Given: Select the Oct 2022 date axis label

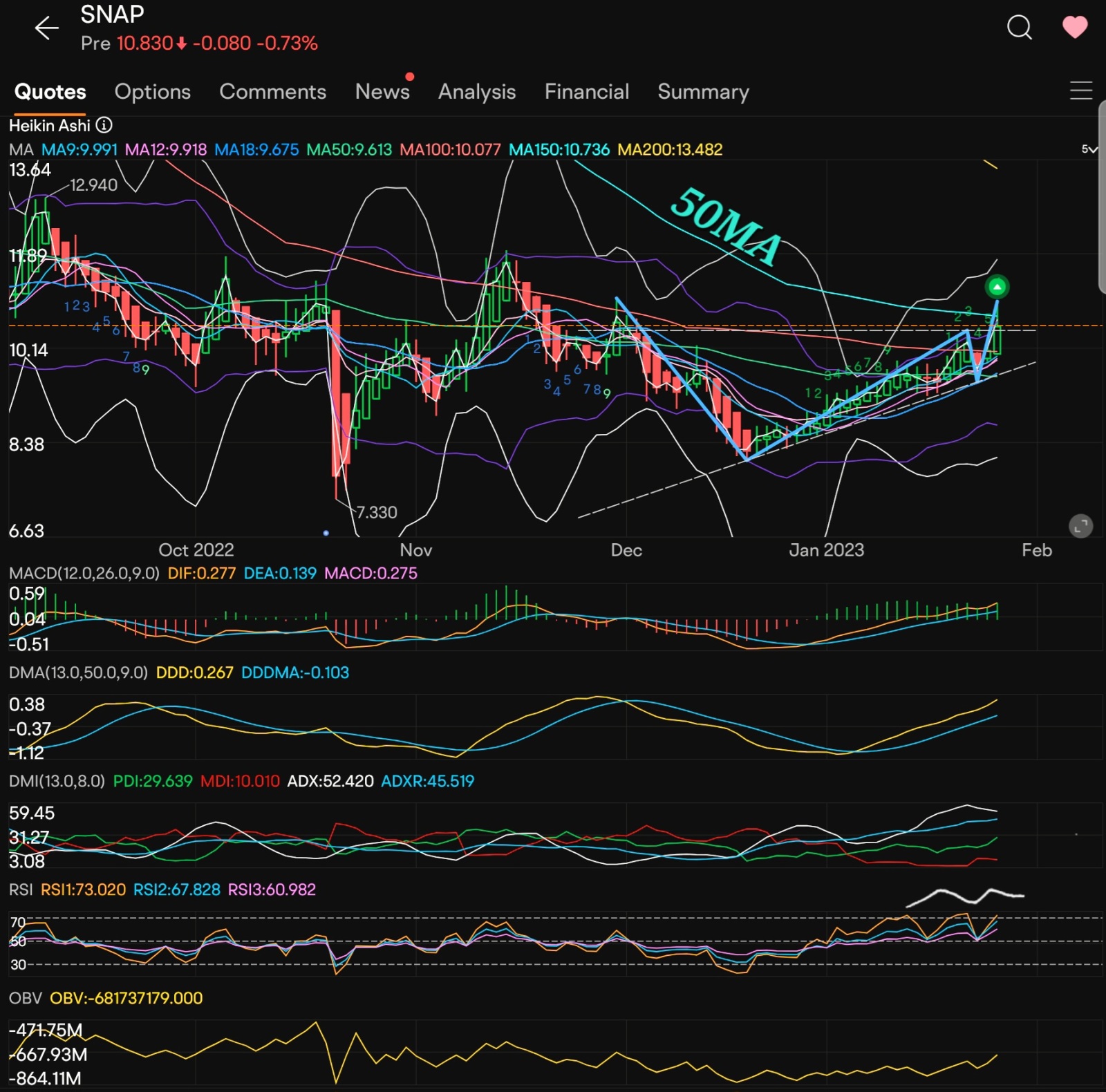Looking at the screenshot, I should [196, 551].
